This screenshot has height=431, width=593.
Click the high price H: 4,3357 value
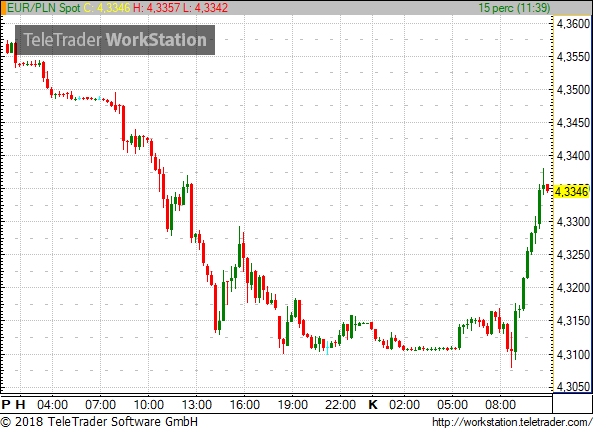[156, 8]
